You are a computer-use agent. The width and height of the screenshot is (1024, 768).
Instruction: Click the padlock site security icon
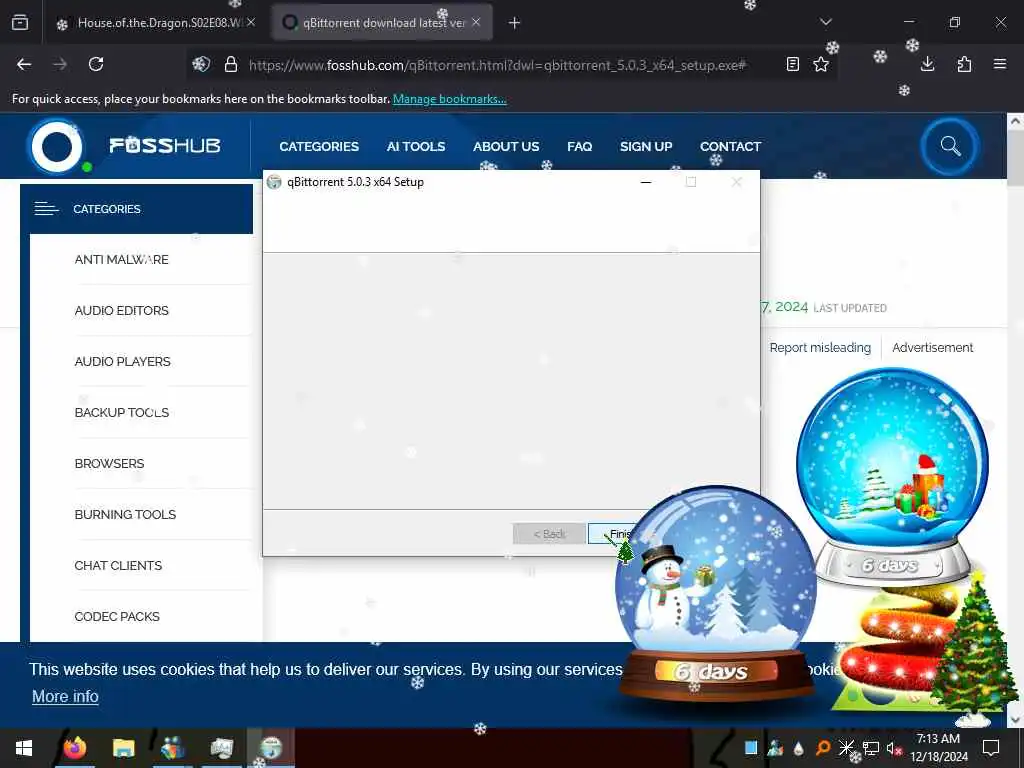[231, 64]
